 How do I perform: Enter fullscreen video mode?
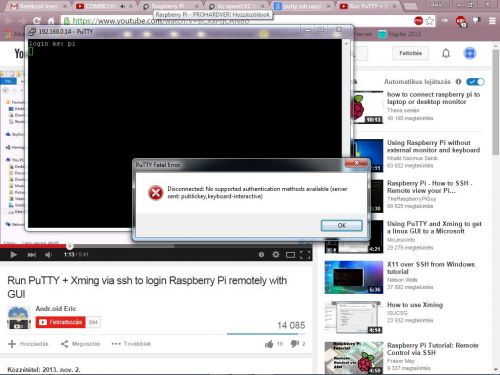(305, 255)
